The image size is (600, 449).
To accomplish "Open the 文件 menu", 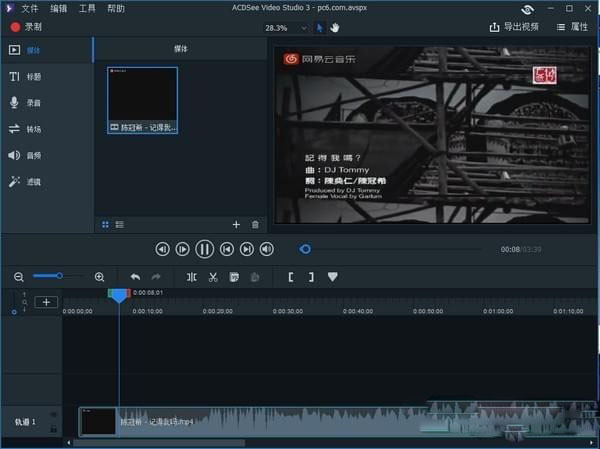I will click(29, 8).
